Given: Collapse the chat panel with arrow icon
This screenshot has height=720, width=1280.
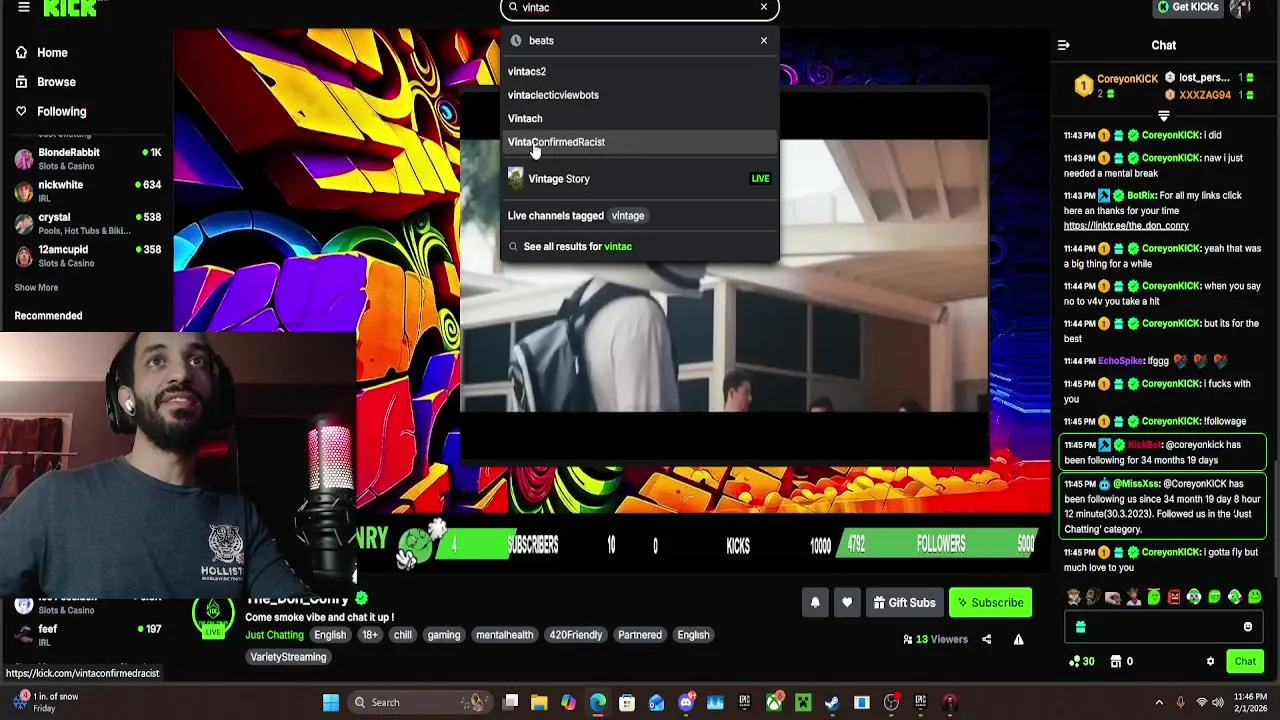Looking at the screenshot, I should coord(1064,45).
